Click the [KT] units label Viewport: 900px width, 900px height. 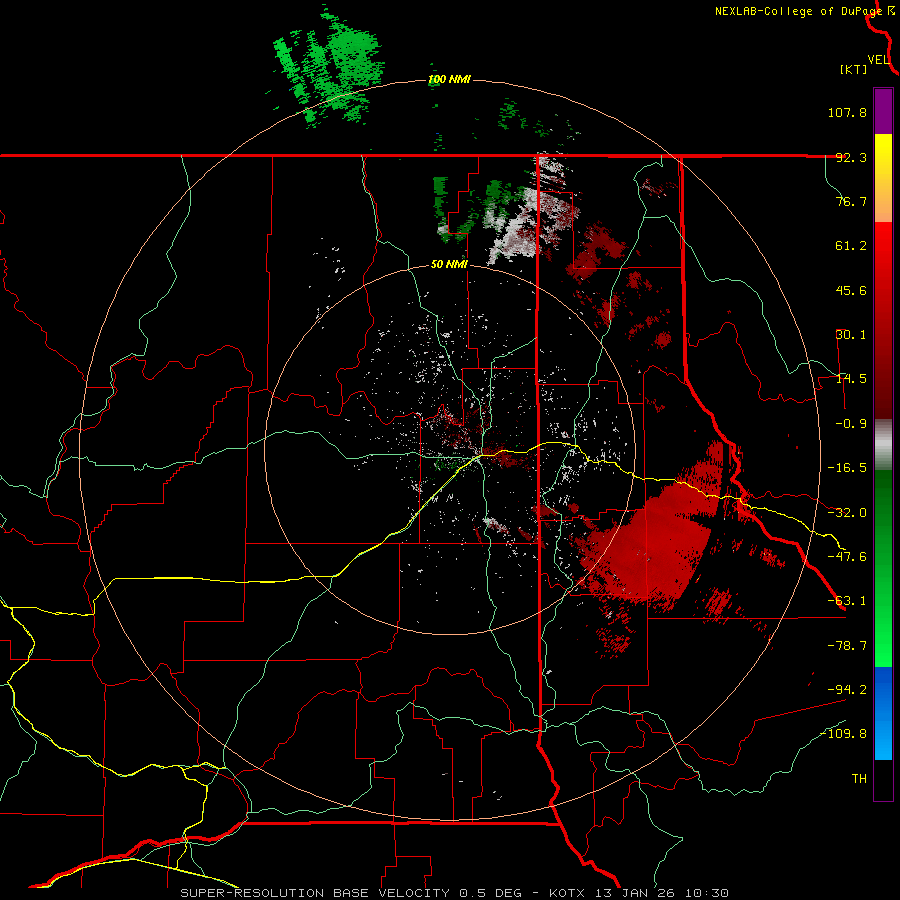(854, 69)
